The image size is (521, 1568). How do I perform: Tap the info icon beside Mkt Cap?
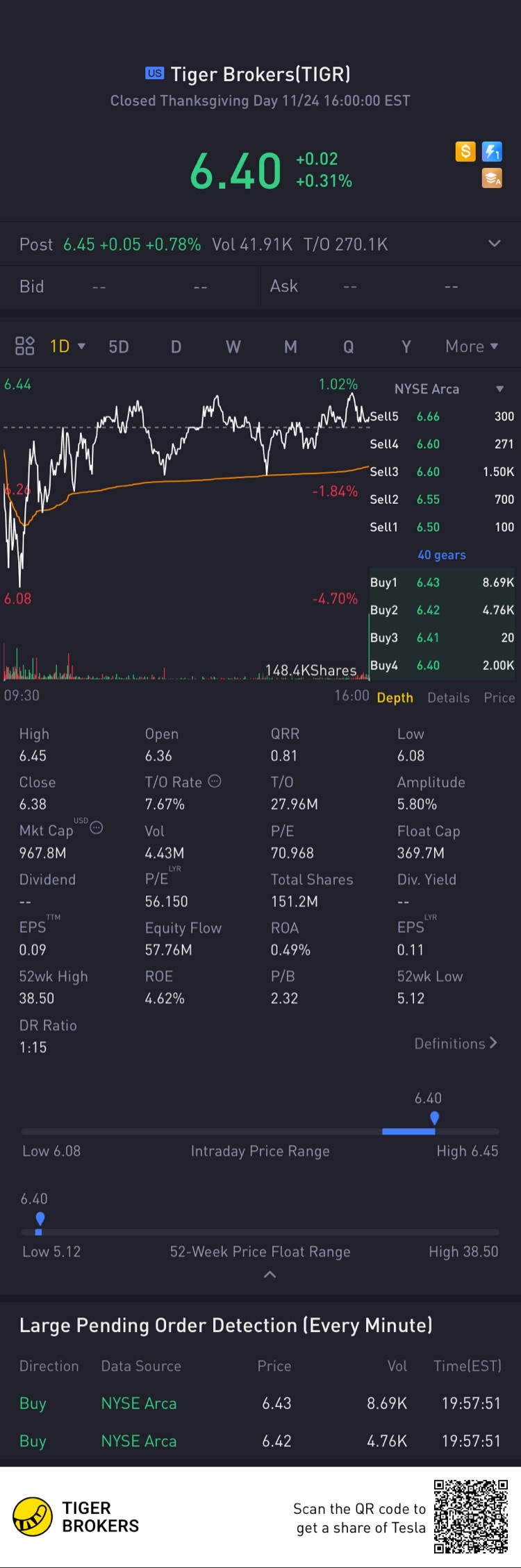[97, 827]
